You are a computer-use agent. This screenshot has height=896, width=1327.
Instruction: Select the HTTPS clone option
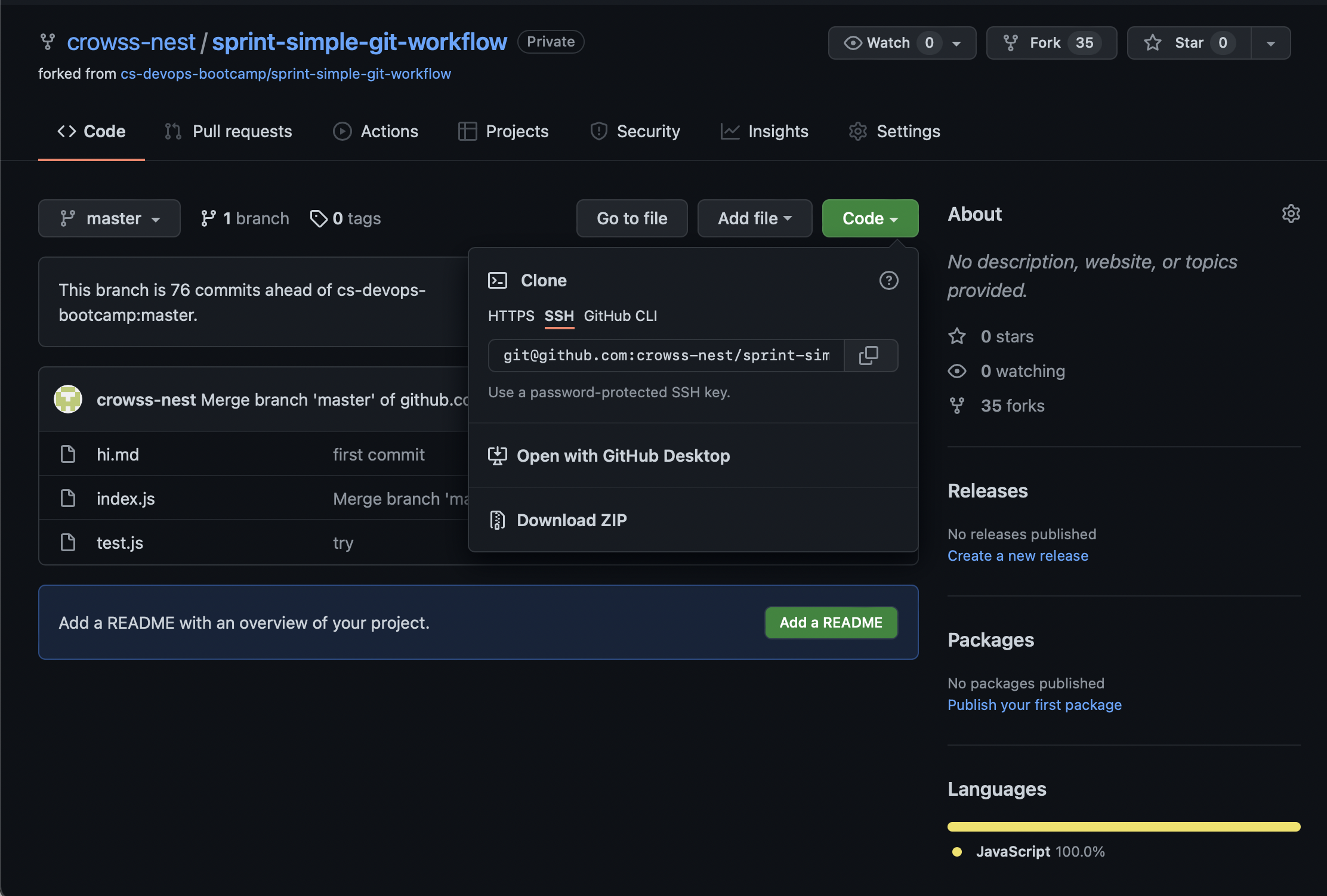click(511, 316)
